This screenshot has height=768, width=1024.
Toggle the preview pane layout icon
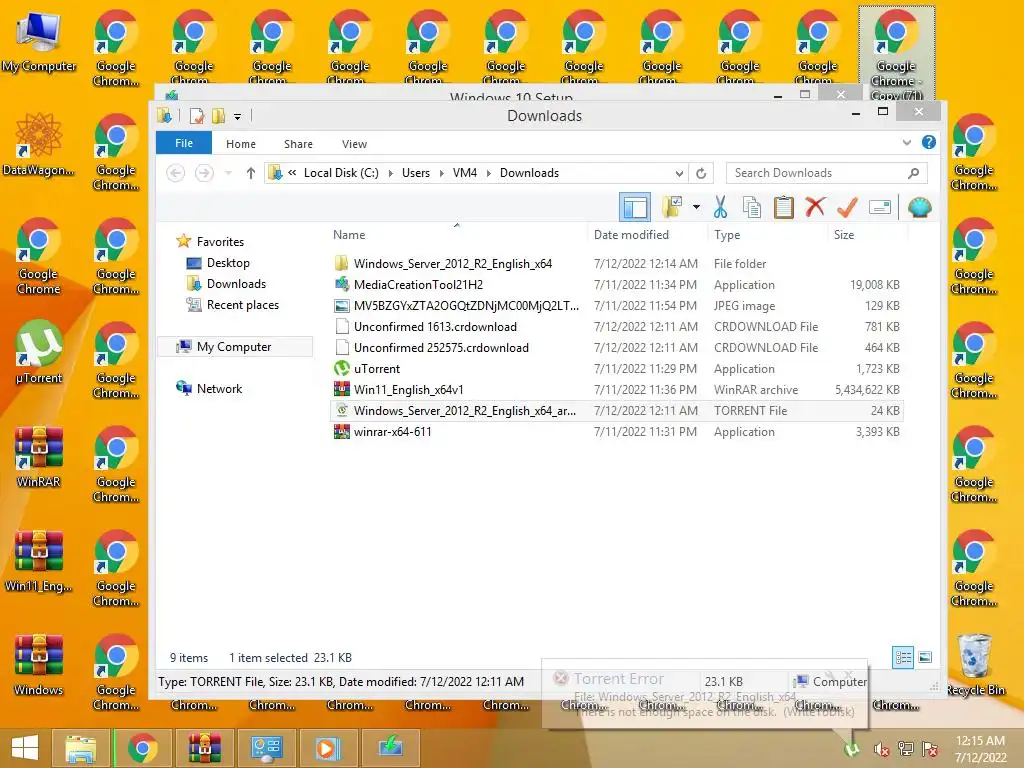point(635,208)
